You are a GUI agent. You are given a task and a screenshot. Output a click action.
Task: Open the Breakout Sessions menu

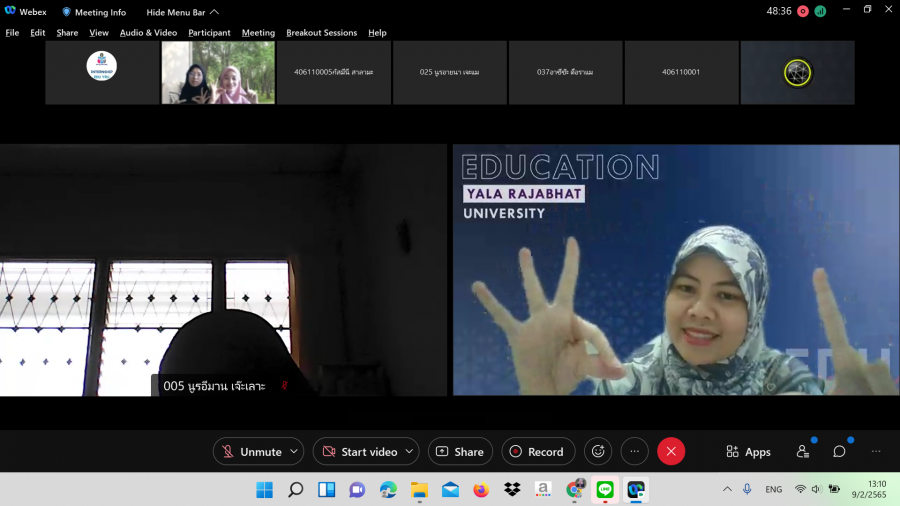click(x=321, y=33)
